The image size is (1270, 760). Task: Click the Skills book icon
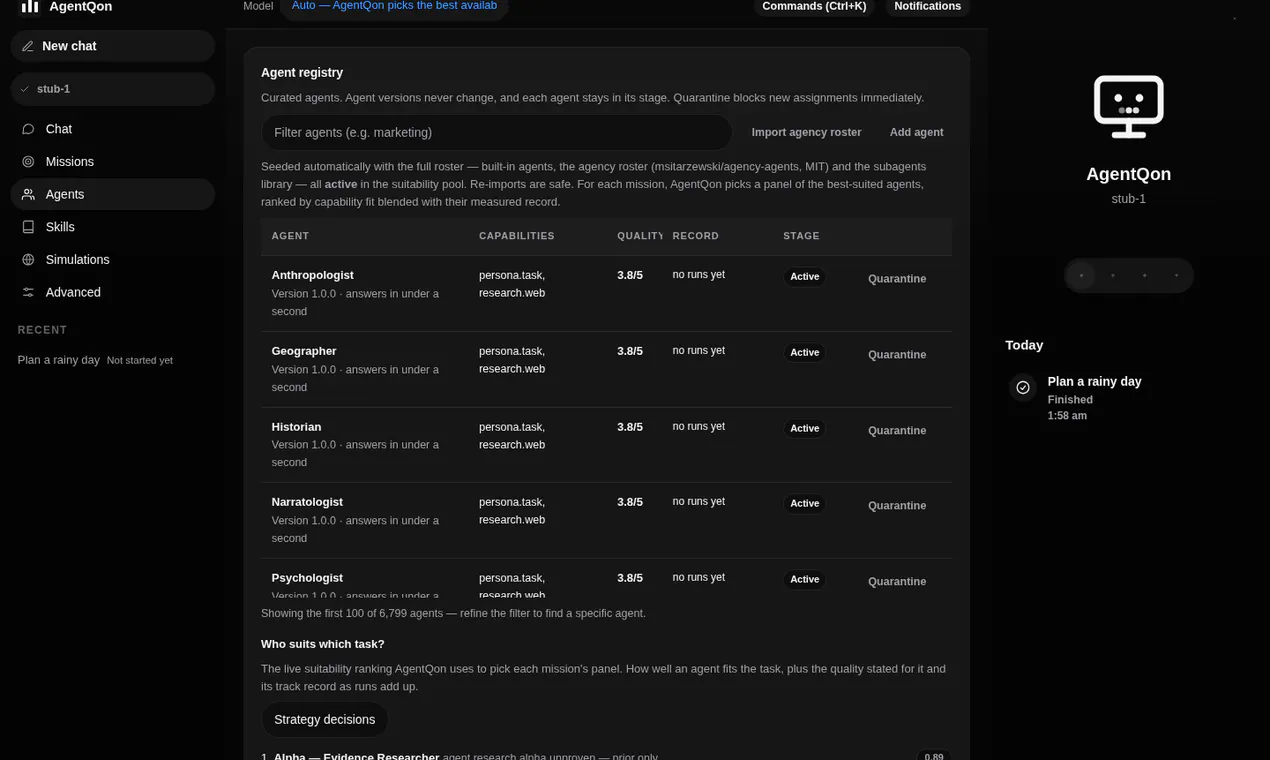(28, 227)
